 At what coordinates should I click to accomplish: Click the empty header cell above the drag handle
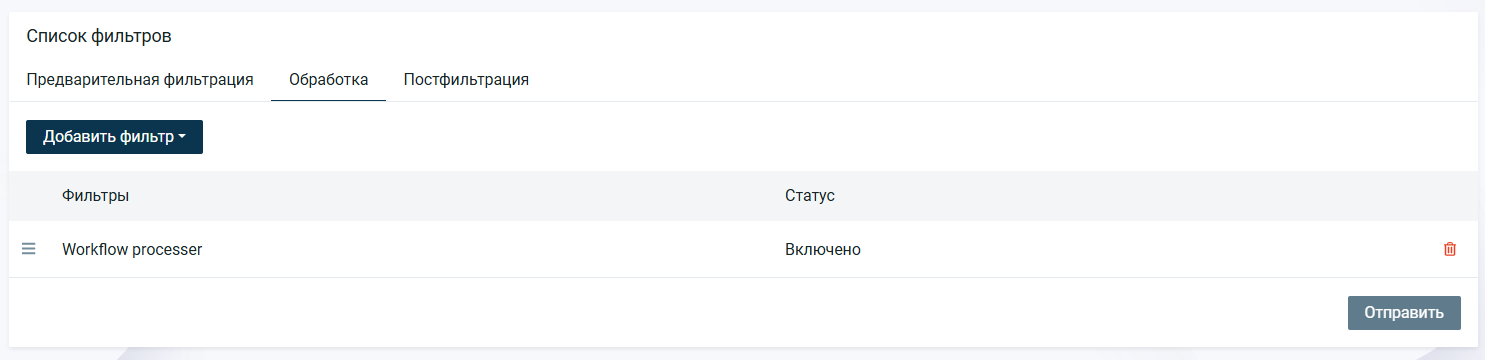point(29,195)
